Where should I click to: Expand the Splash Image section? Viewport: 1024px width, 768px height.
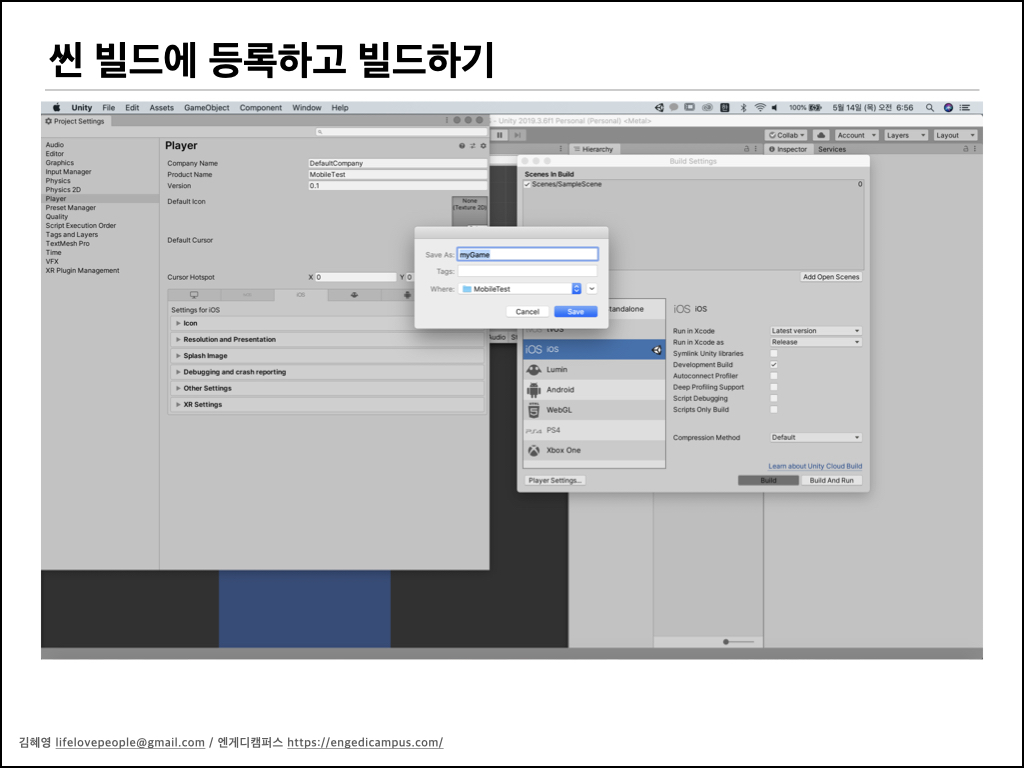tap(178, 356)
